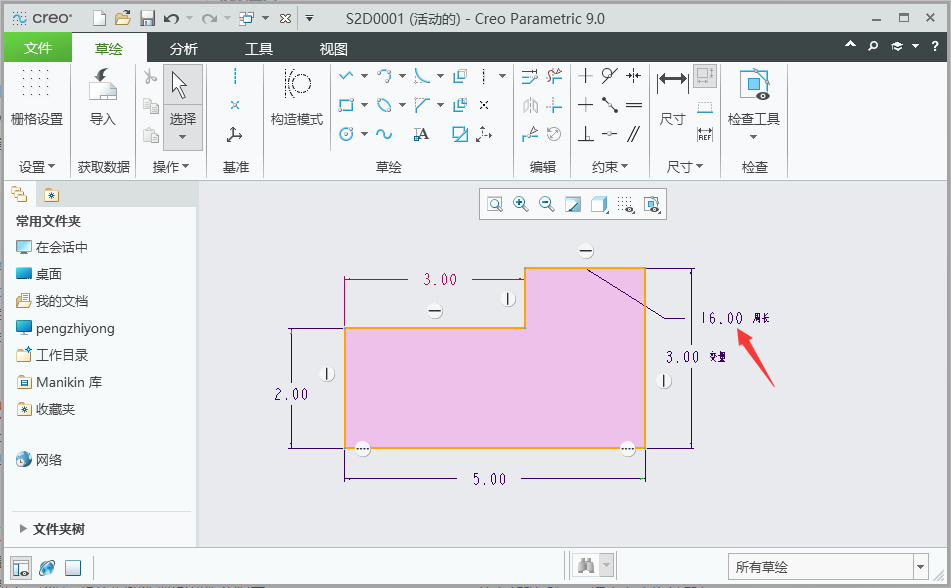Click the datum Point tool in the 基准 group
The width and height of the screenshot is (951, 588).
tap(235, 105)
